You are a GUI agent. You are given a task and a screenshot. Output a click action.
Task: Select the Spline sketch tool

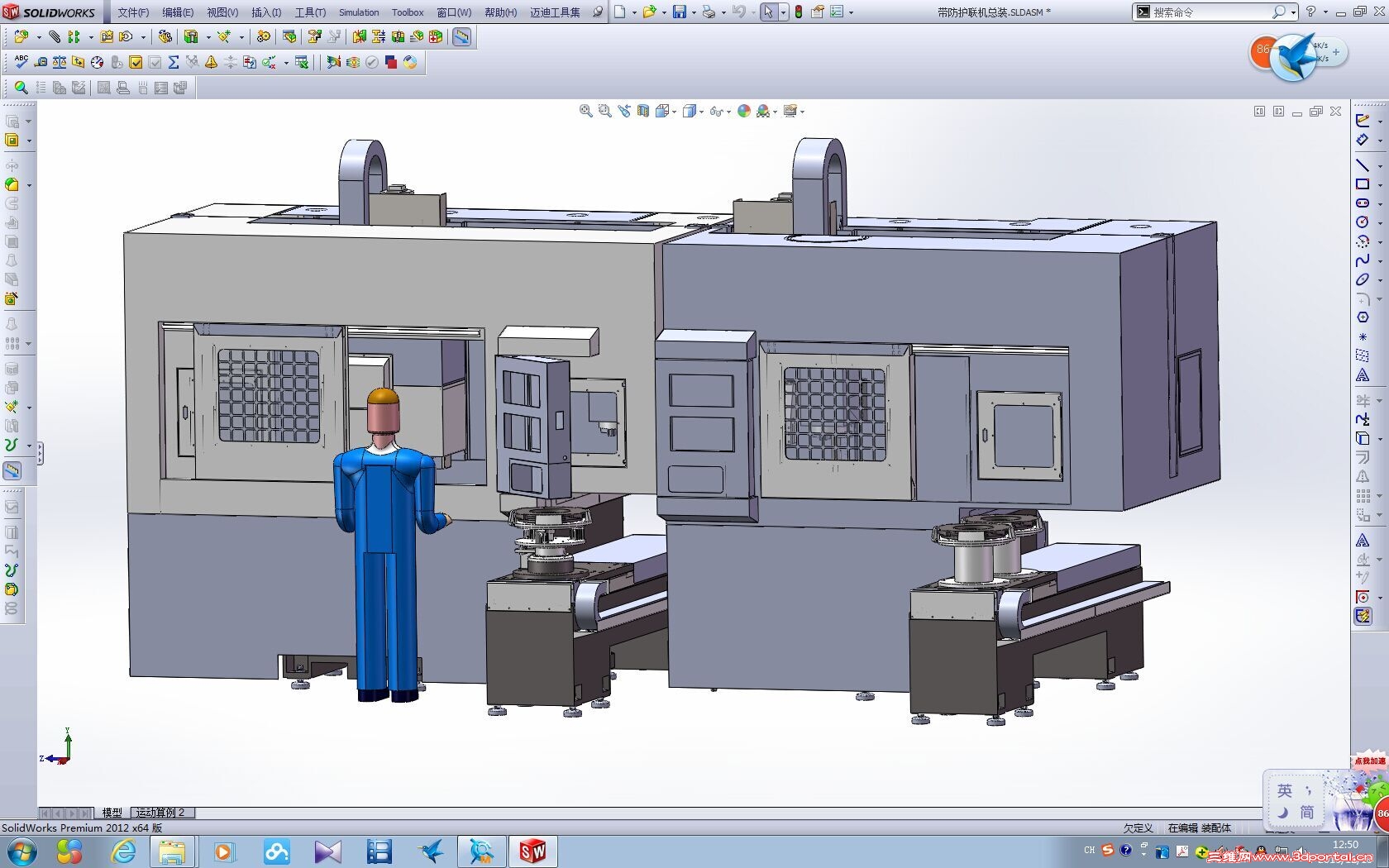pyautogui.click(x=1363, y=260)
